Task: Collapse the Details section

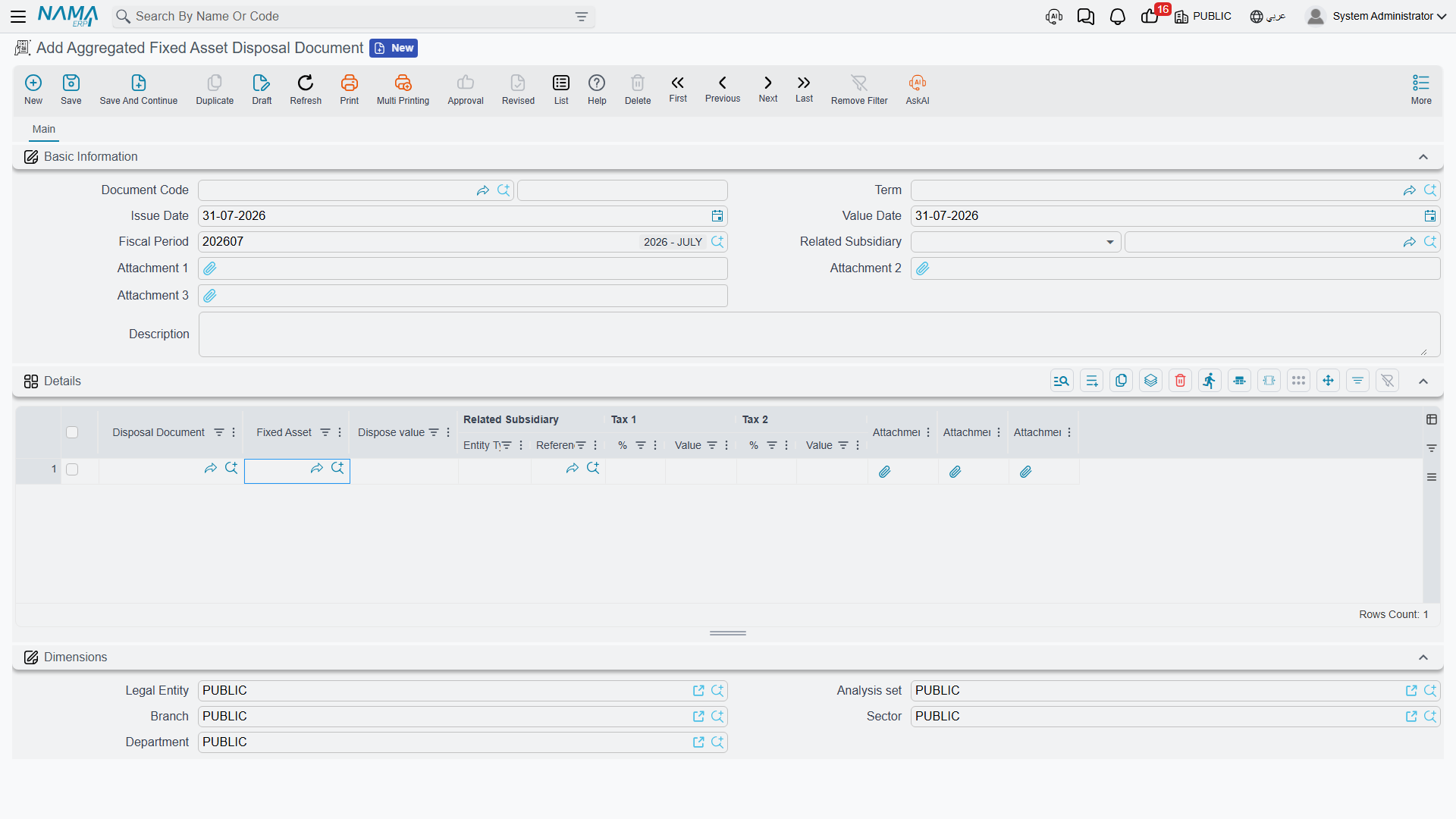Action: (1423, 381)
